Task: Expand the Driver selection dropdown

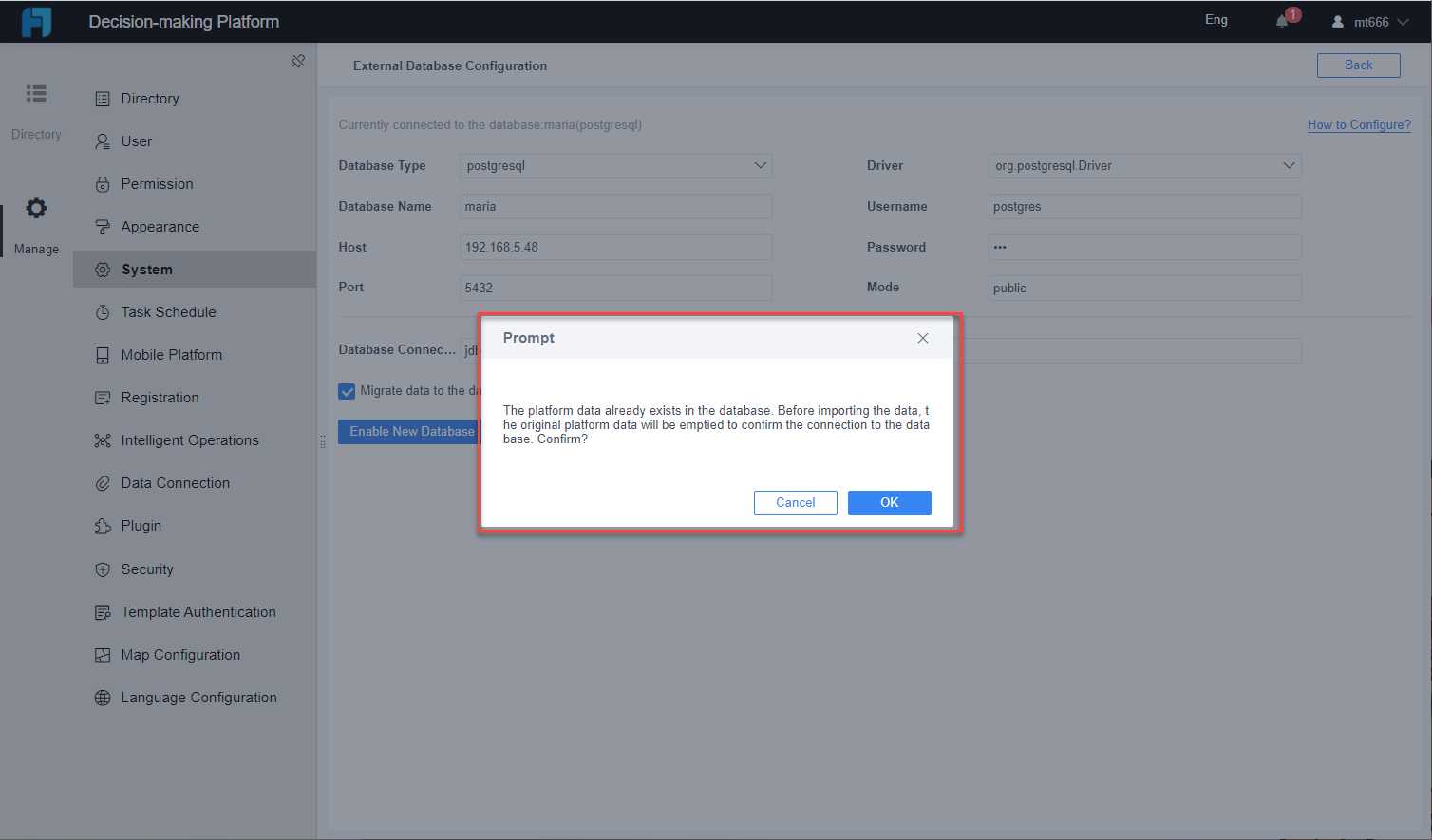Action: click(1289, 165)
